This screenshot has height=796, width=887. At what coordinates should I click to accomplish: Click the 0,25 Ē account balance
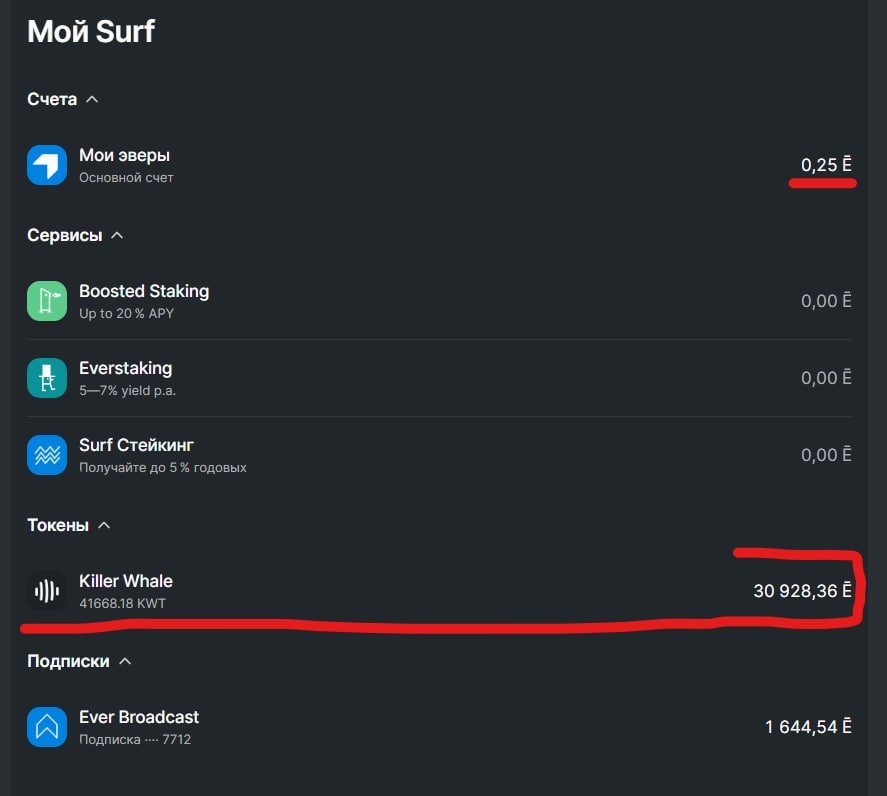coord(826,165)
